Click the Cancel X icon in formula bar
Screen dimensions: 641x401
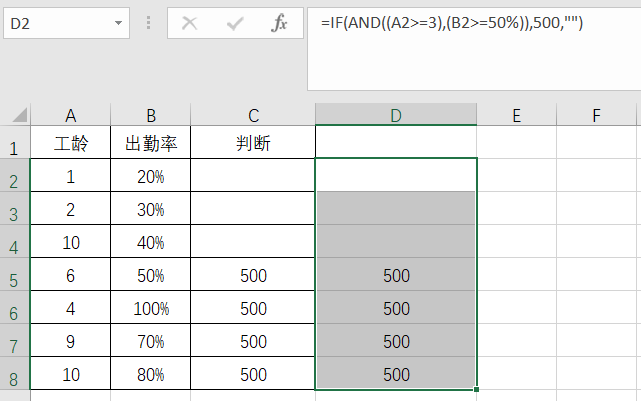point(190,23)
